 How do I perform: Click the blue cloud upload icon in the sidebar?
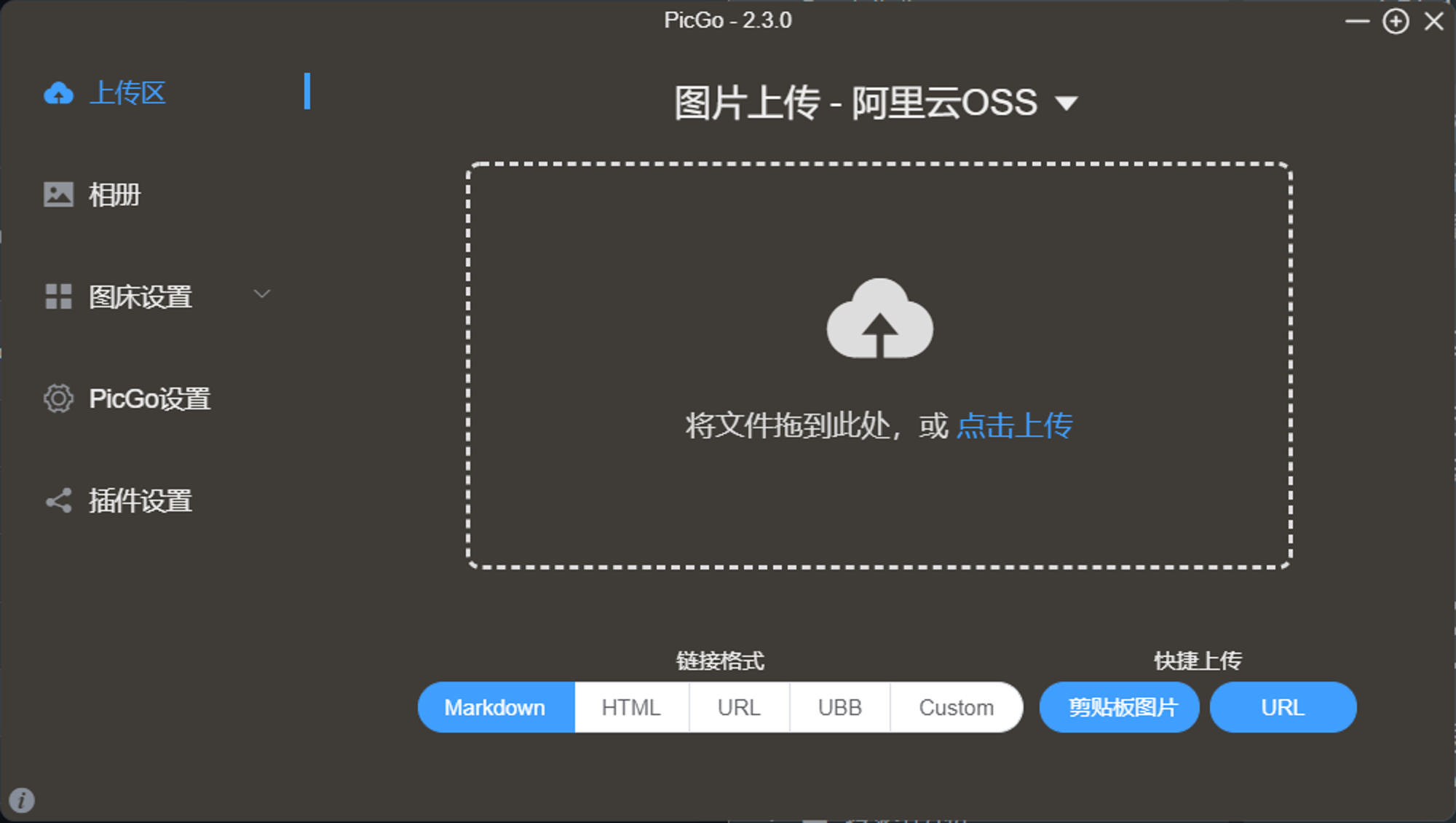(58, 93)
